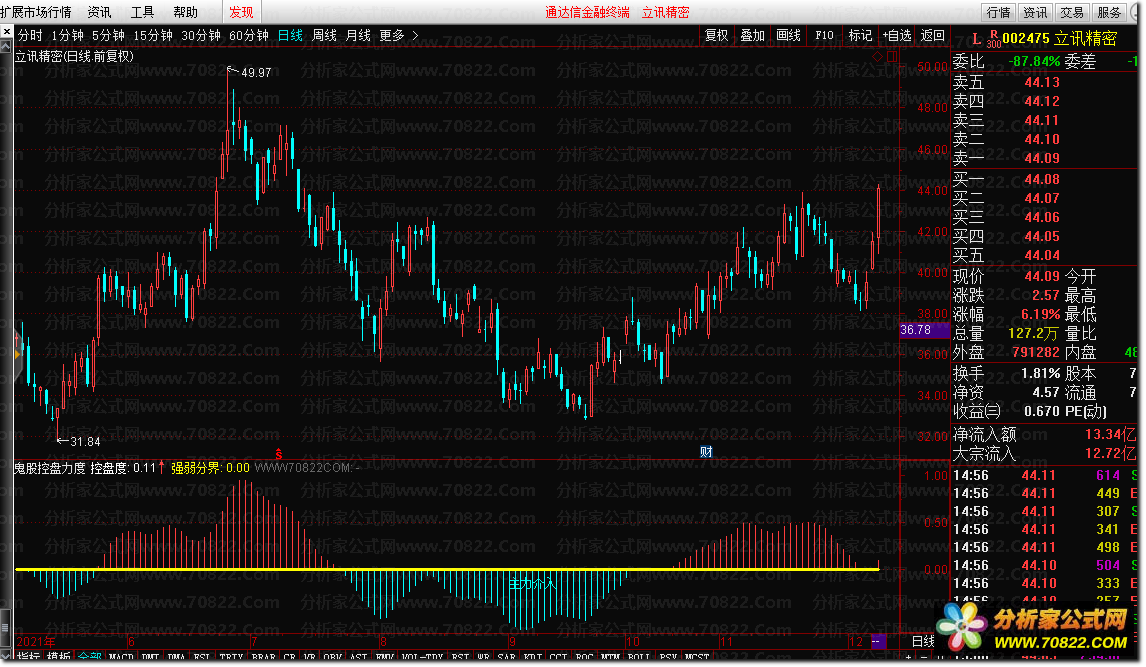Switch to 周线 weekly chart

[x=325, y=35]
